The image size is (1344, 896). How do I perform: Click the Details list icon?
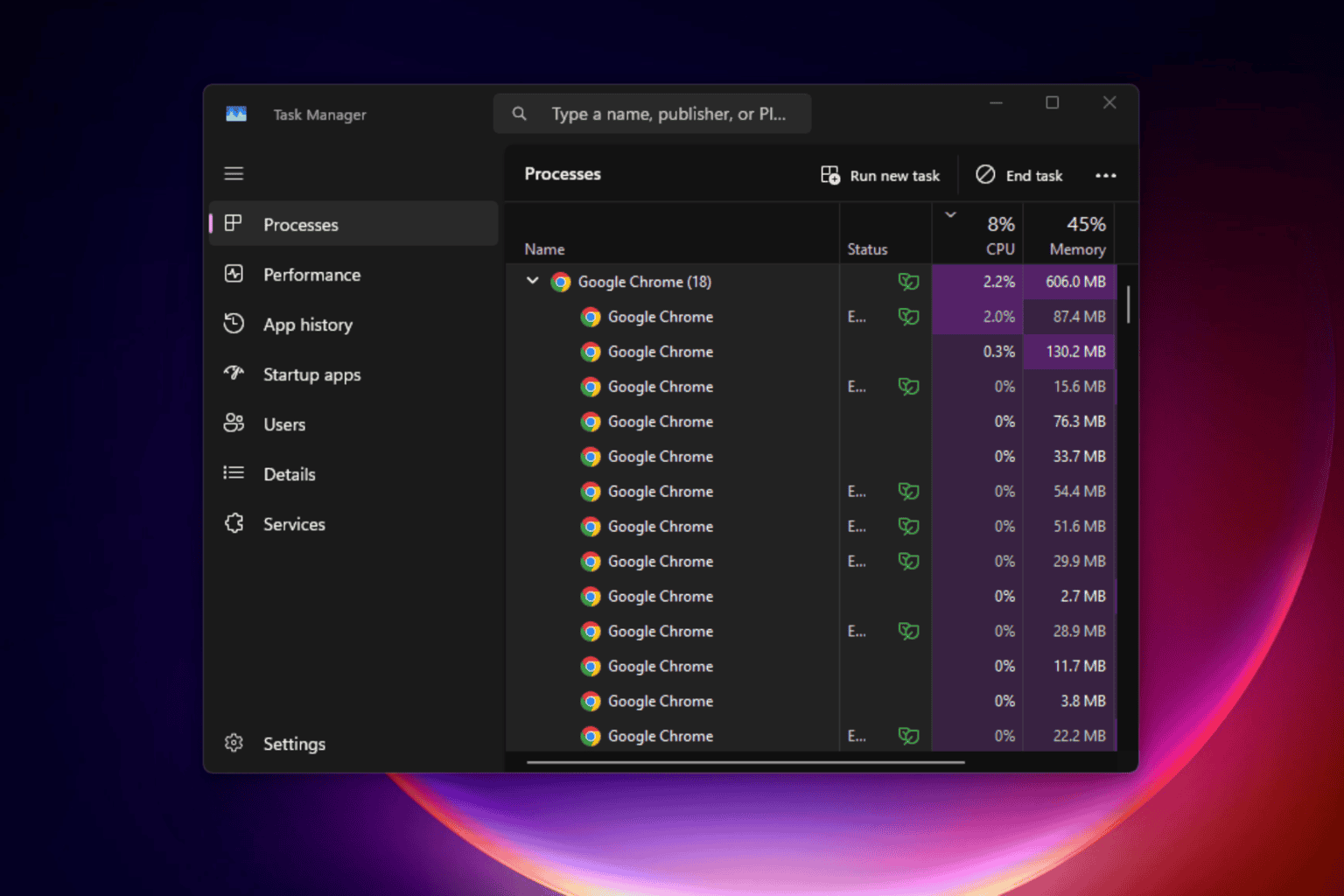[234, 473]
